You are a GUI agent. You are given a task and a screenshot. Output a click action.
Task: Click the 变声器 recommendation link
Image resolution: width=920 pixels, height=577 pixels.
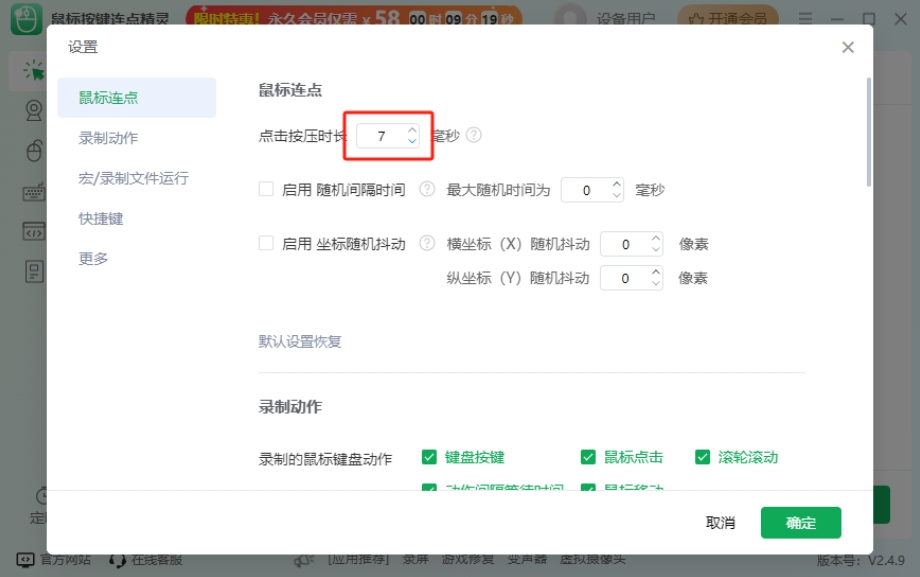(x=527, y=559)
